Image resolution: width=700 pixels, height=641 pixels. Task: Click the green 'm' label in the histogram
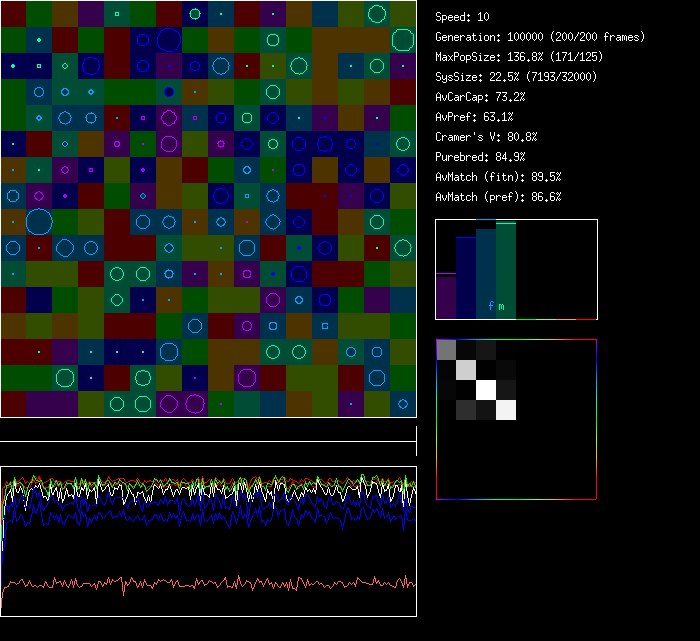[x=502, y=306]
